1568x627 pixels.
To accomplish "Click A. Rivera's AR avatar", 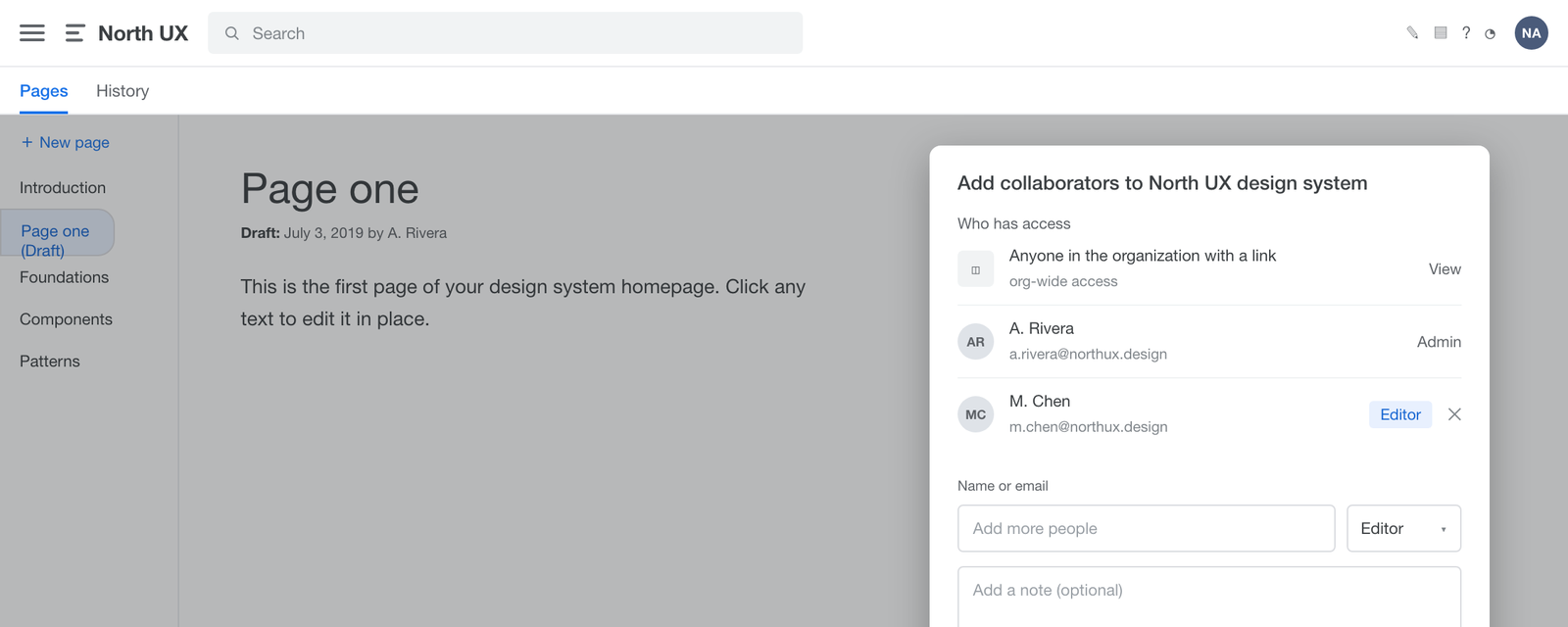I will click(976, 342).
